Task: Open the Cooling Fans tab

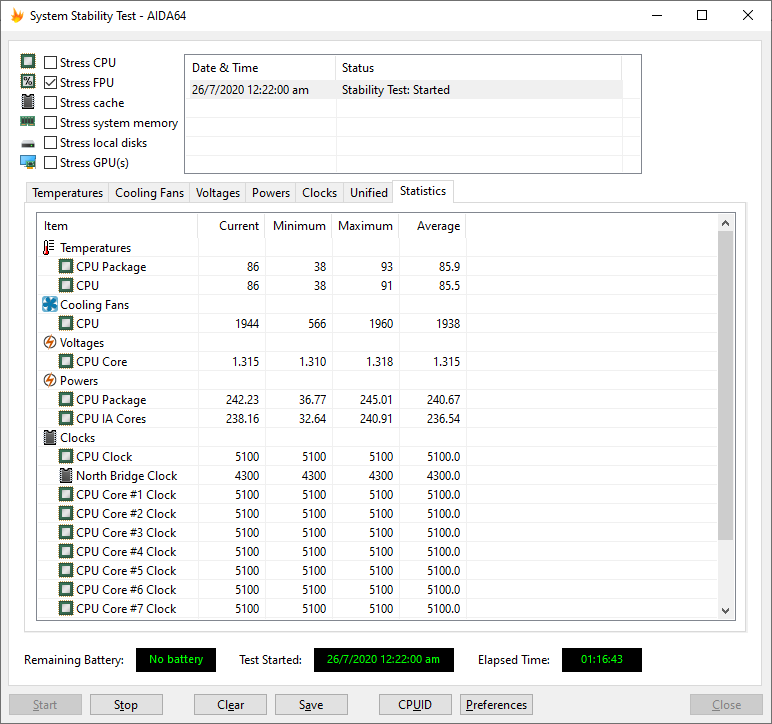Action: point(149,193)
